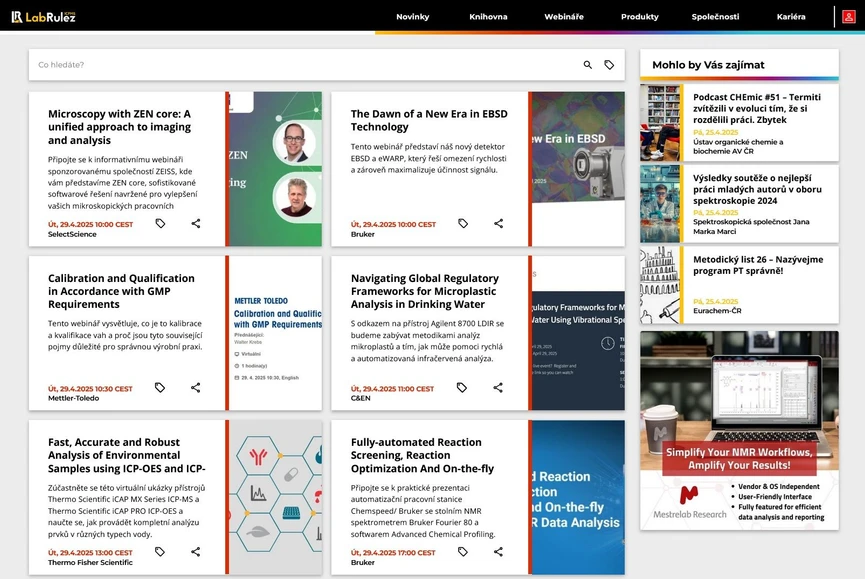The height and width of the screenshot is (579, 865).
Task: Open 'Fully-automated Reaction Screening' title
Action: tap(423, 455)
